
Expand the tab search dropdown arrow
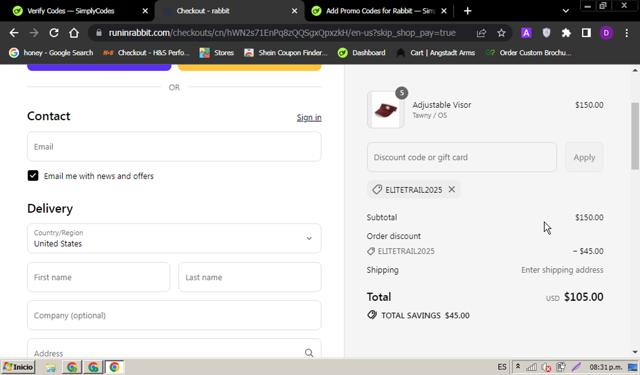[566, 11]
